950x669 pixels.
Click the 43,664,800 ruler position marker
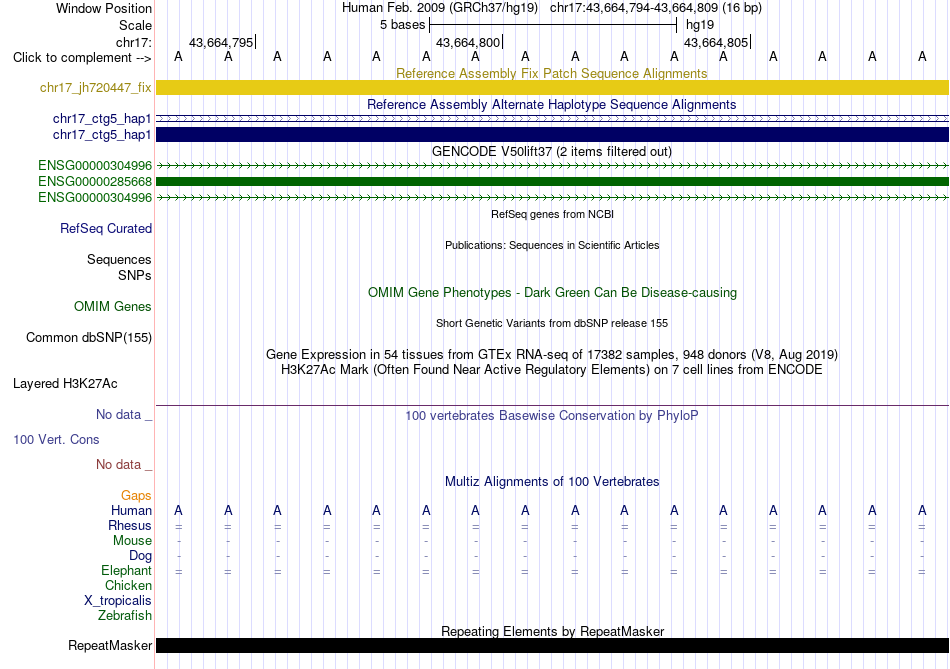click(x=469, y=42)
